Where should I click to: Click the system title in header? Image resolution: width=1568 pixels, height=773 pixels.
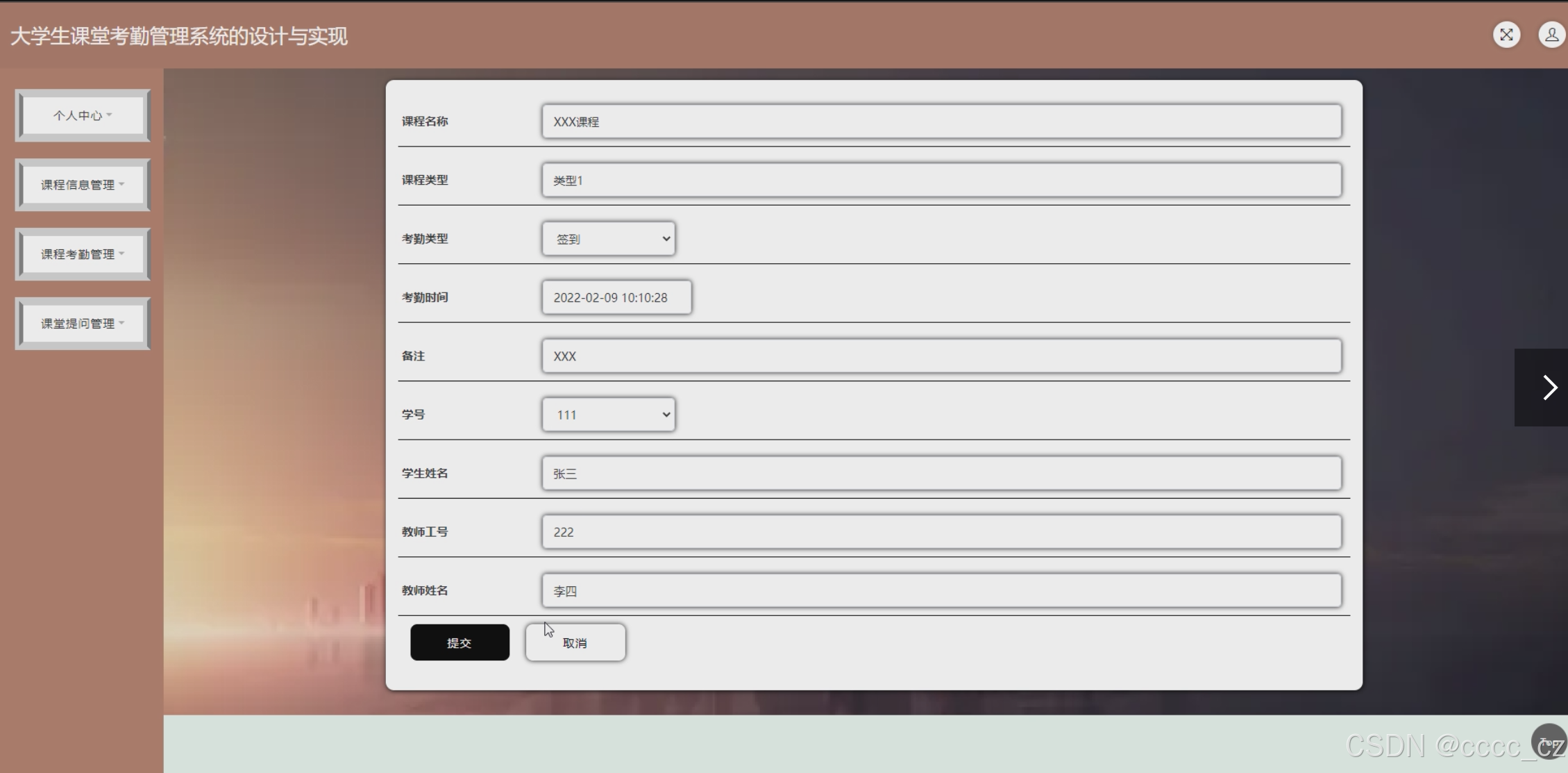(x=179, y=36)
